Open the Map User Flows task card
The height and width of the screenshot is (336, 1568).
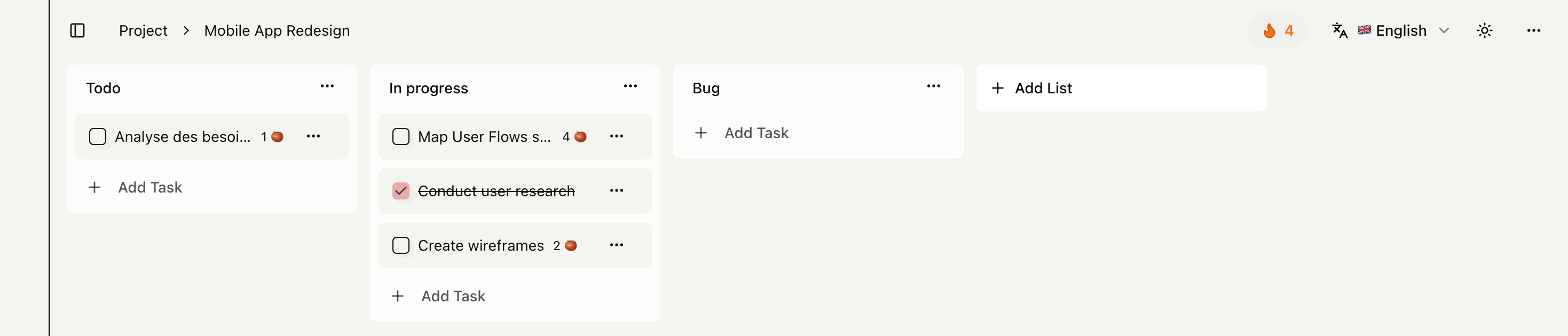coord(484,137)
